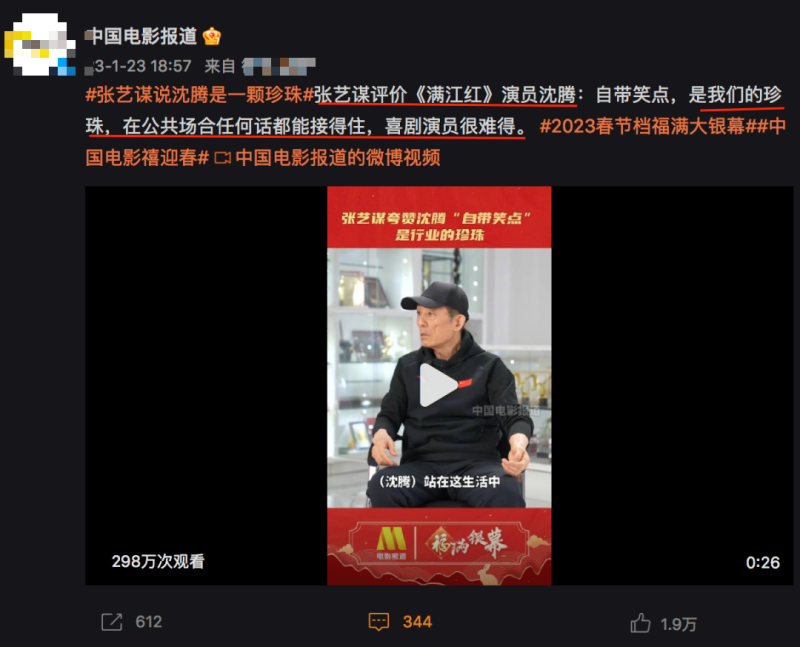Click the 0:26 video duration label
The image size is (800, 647).
point(763,562)
